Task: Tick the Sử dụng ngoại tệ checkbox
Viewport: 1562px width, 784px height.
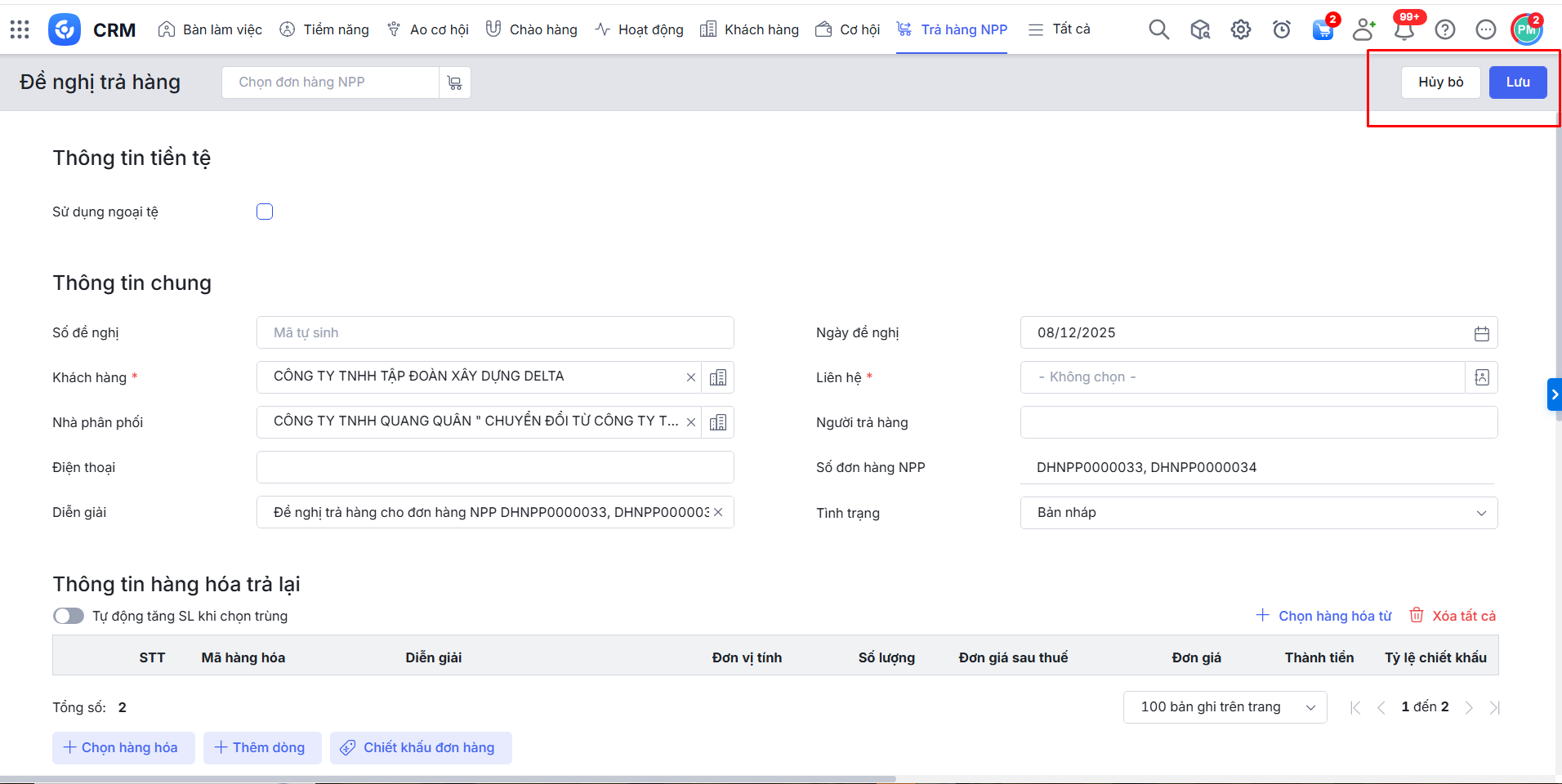Action: 265,212
